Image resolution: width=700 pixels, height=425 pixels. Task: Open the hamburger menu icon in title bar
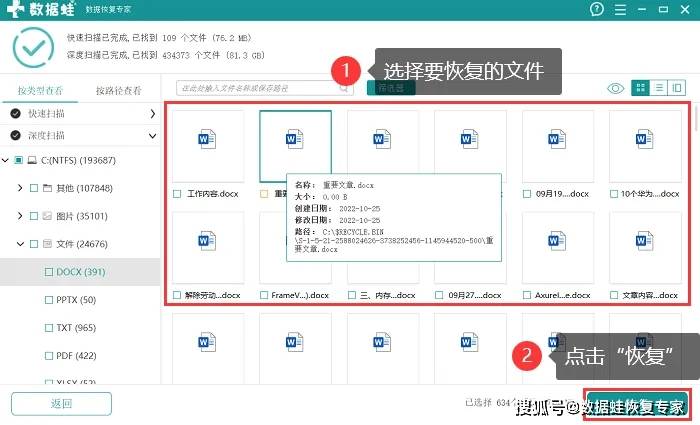point(620,9)
